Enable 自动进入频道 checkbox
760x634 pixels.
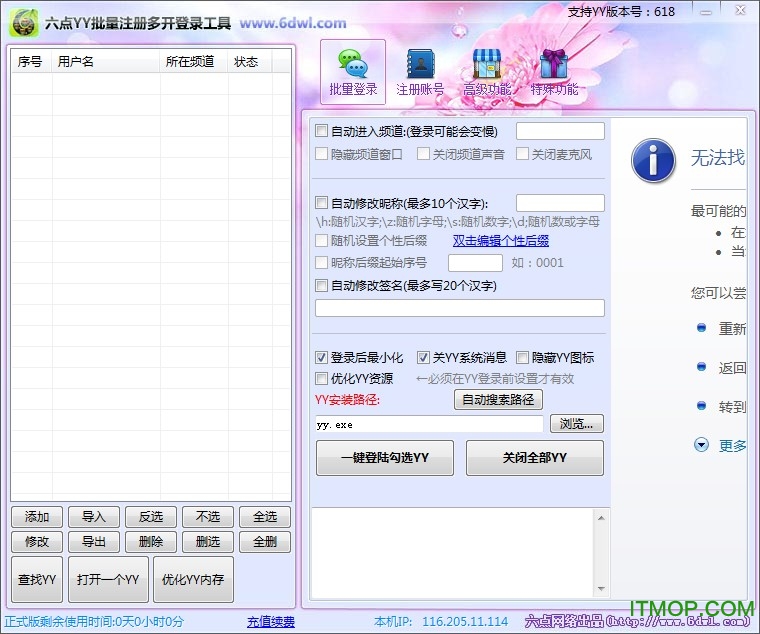(x=321, y=131)
